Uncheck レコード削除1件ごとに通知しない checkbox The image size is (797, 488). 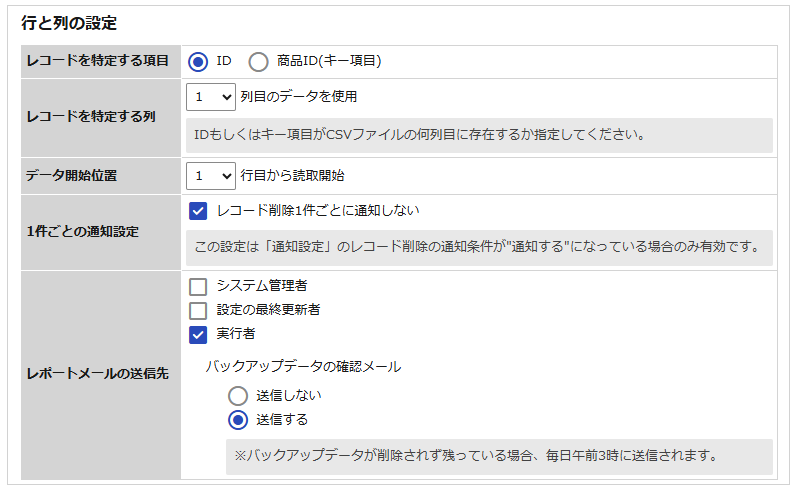pos(198,211)
